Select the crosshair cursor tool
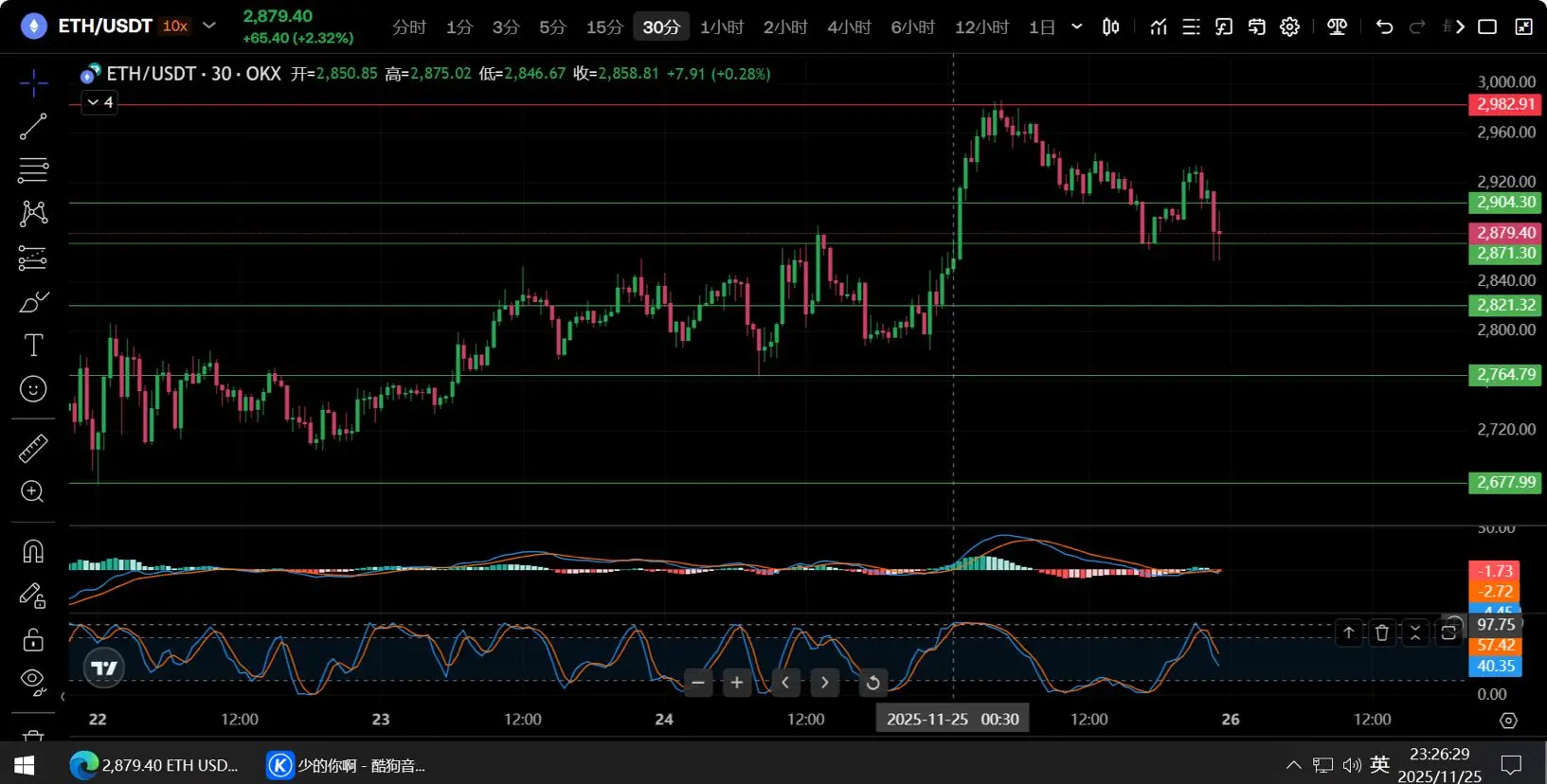1547x784 pixels. [33, 83]
